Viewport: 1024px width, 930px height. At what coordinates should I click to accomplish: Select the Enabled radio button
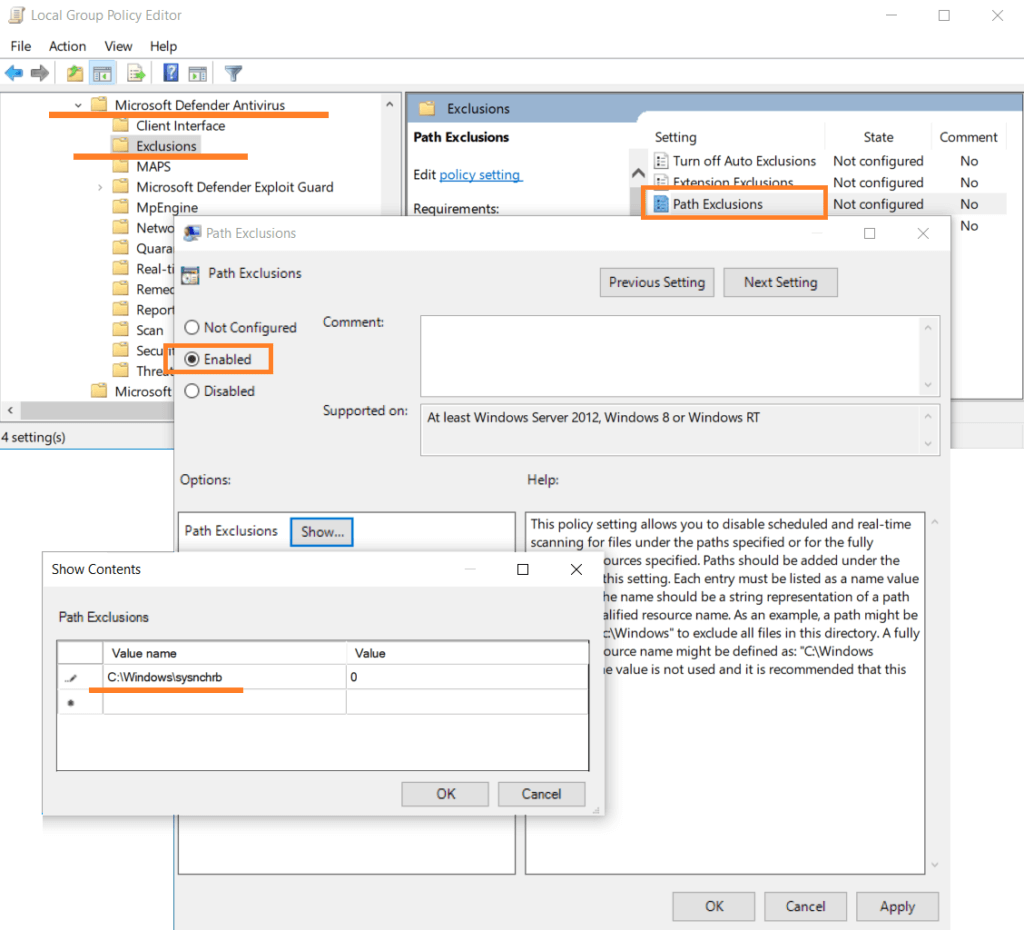(192, 359)
